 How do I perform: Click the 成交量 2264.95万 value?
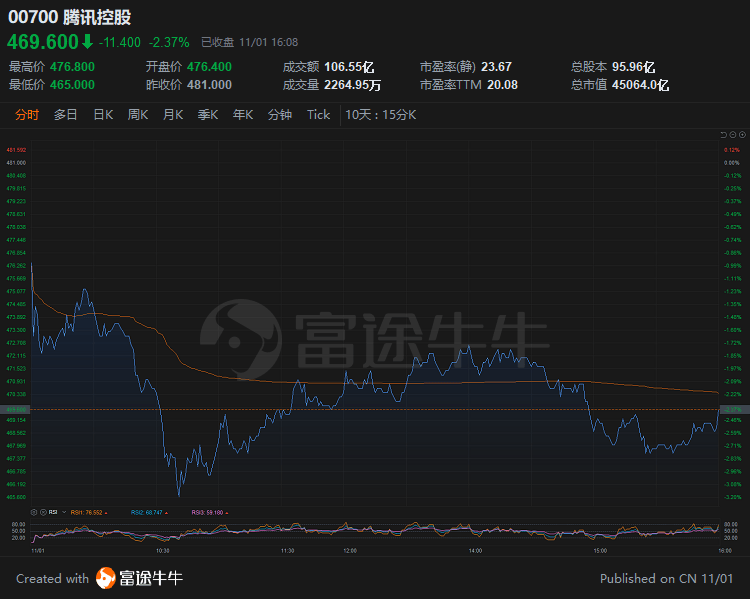[x=353, y=85]
